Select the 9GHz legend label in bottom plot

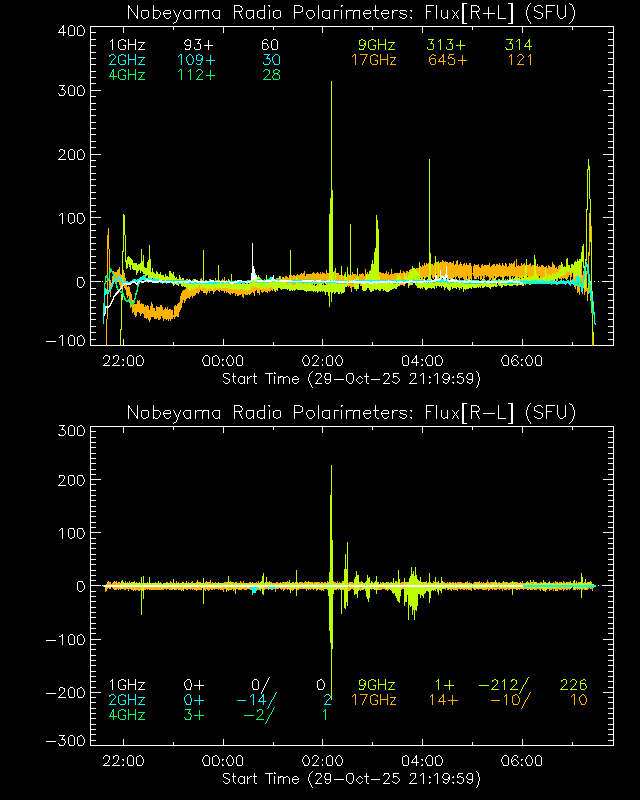377,685
